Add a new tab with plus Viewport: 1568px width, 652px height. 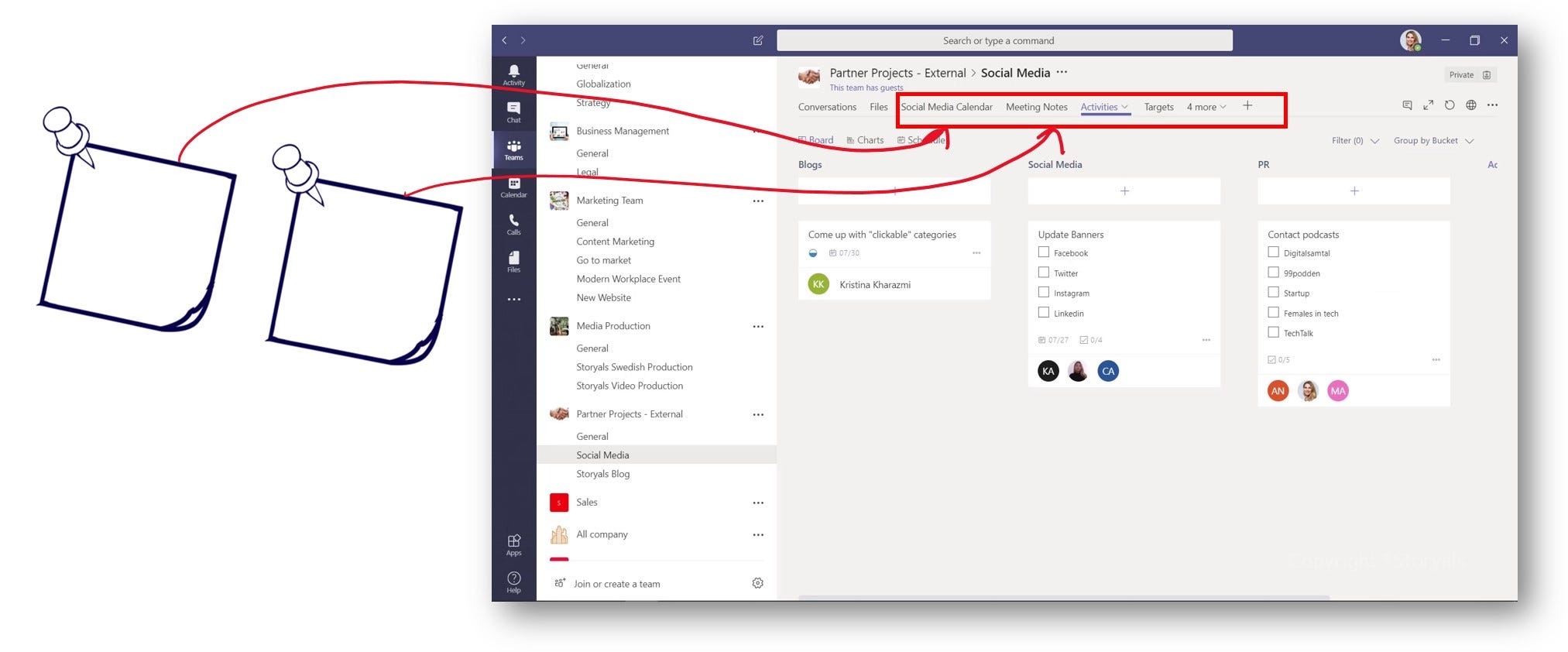tap(1247, 106)
